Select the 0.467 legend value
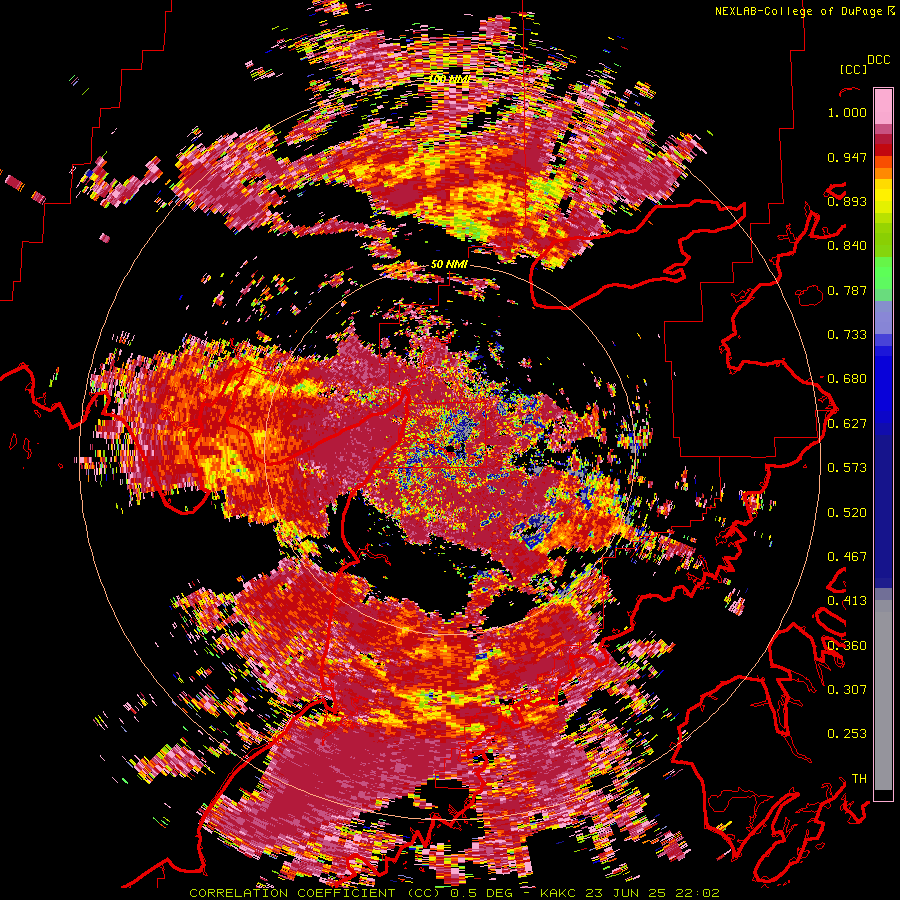This screenshot has width=900, height=900. click(x=847, y=557)
